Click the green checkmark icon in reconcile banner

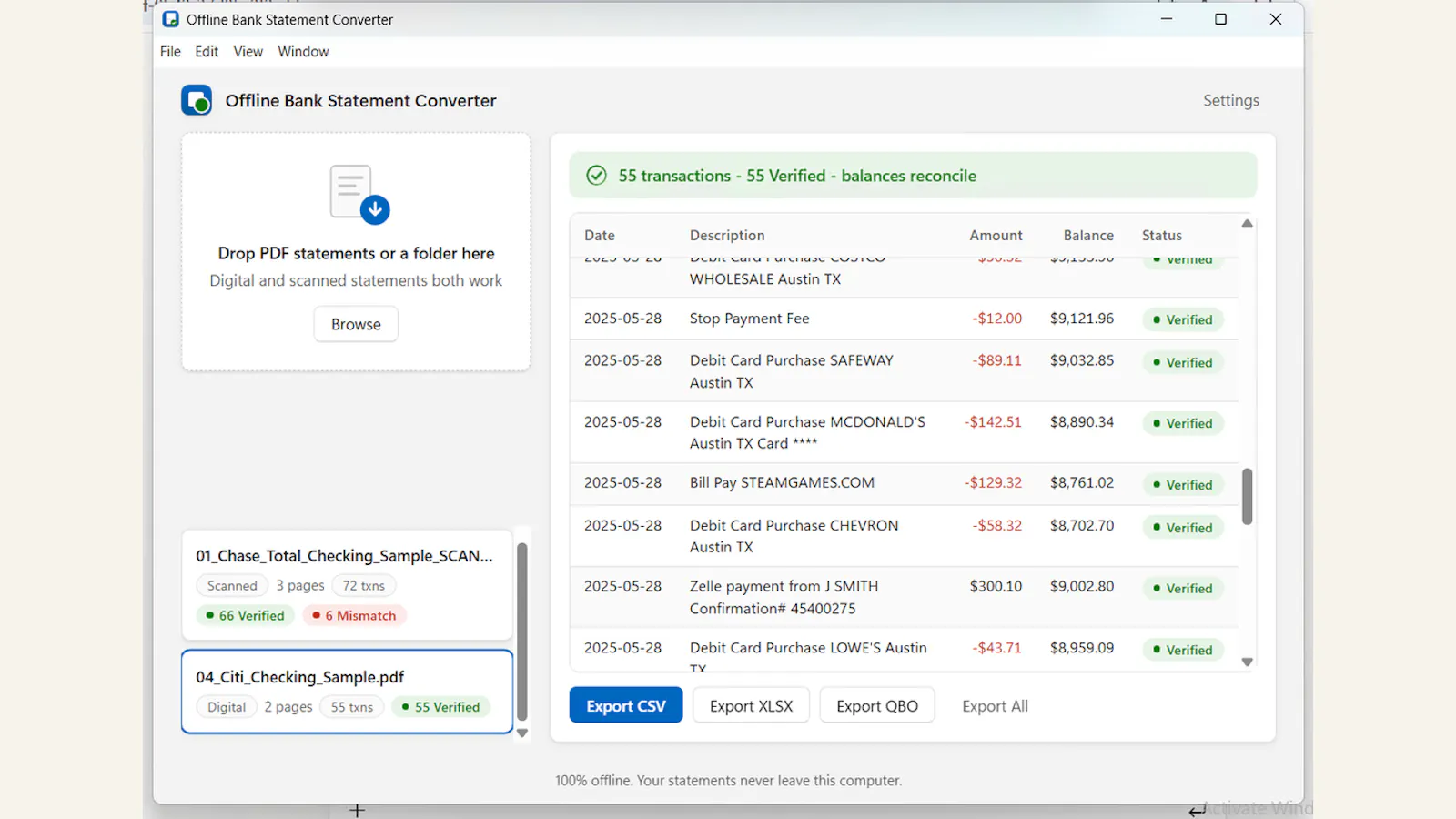coord(596,175)
